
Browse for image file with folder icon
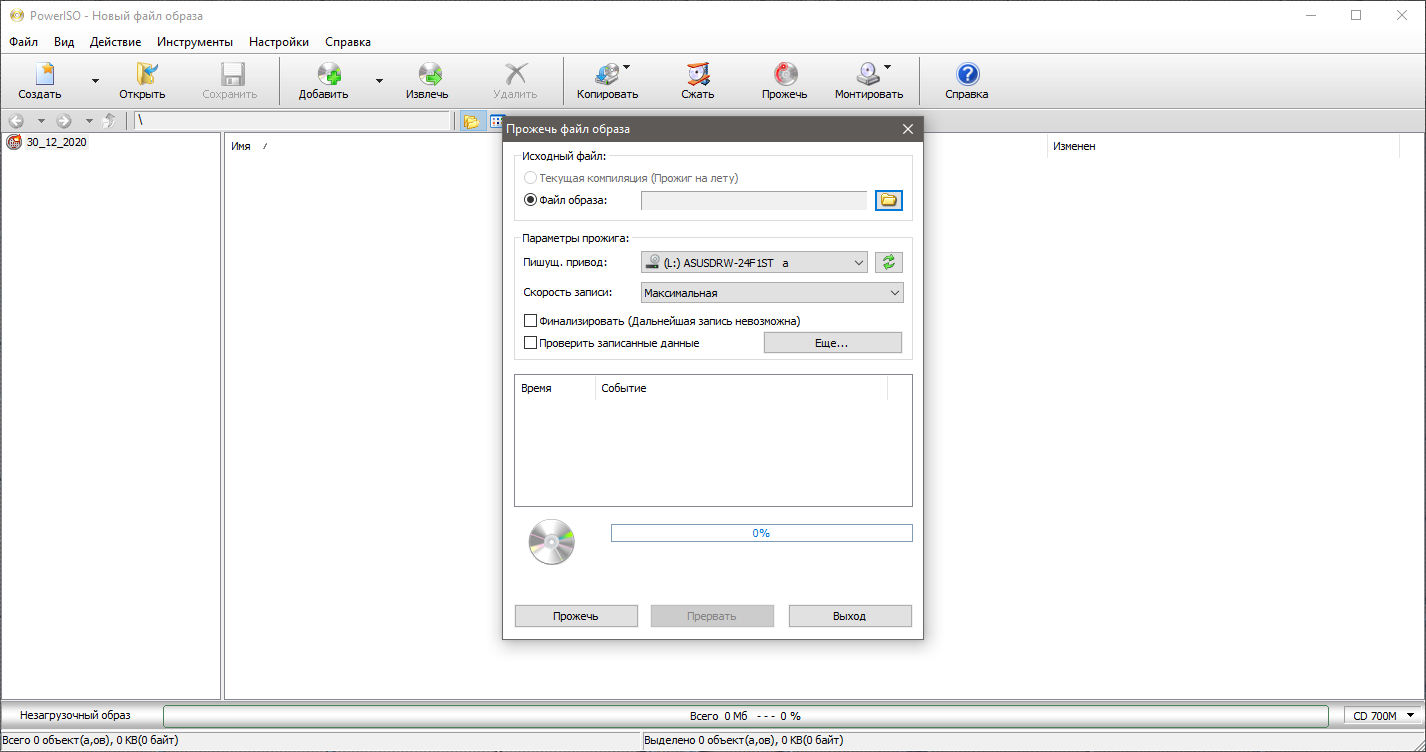click(888, 201)
